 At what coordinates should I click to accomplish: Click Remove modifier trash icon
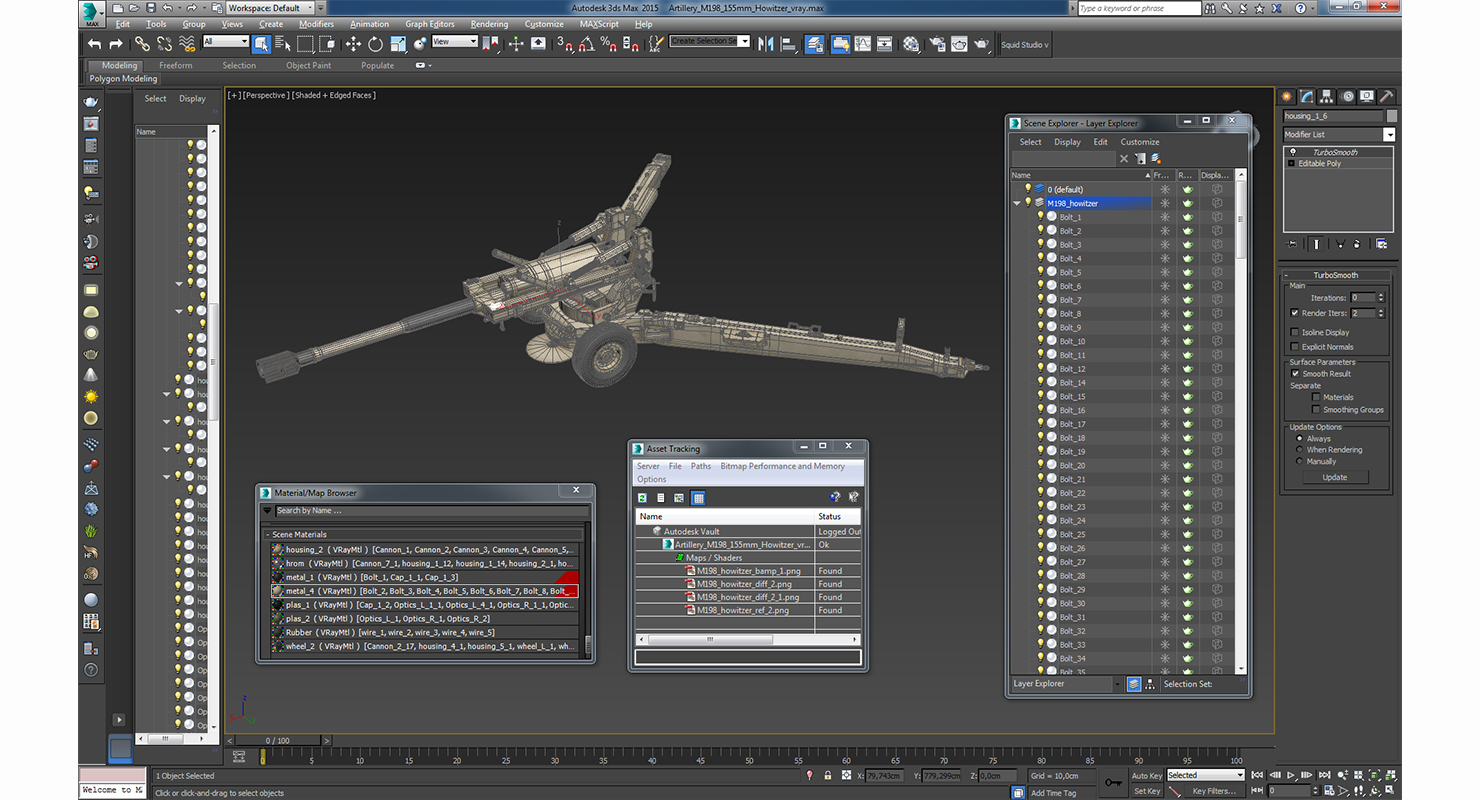pyautogui.click(x=1358, y=244)
